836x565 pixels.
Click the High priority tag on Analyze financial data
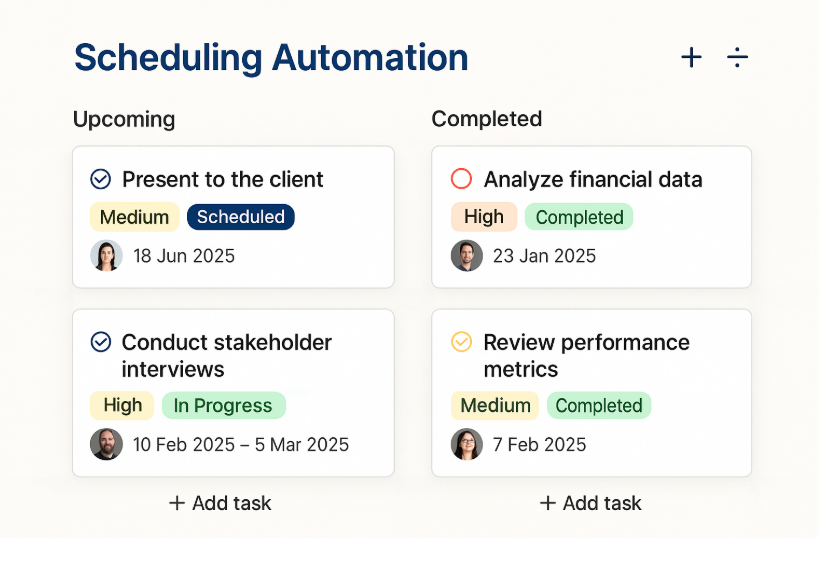[484, 217]
